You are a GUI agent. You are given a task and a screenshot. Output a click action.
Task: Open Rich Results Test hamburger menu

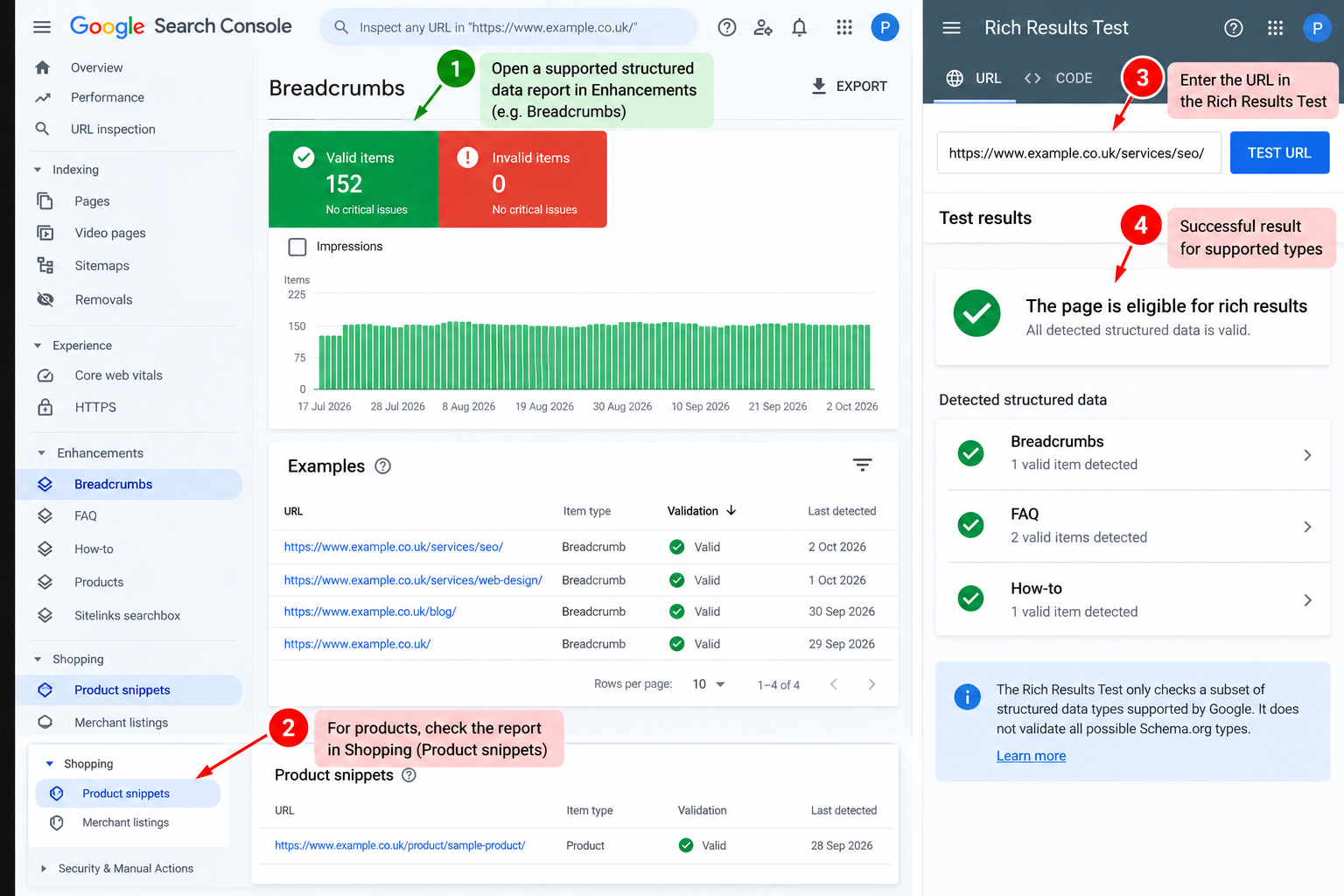952,28
